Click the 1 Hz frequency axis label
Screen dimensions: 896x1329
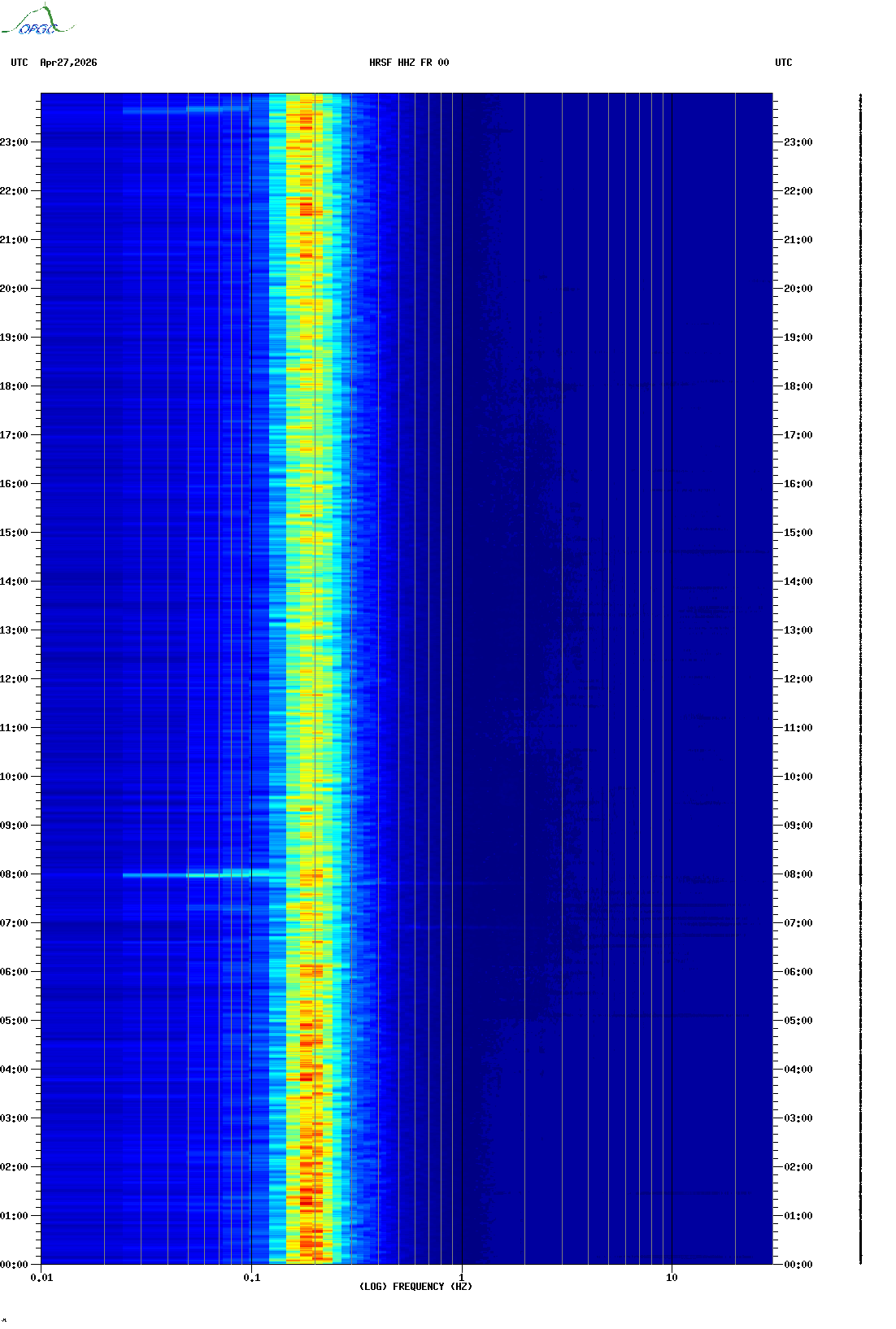(x=462, y=1278)
